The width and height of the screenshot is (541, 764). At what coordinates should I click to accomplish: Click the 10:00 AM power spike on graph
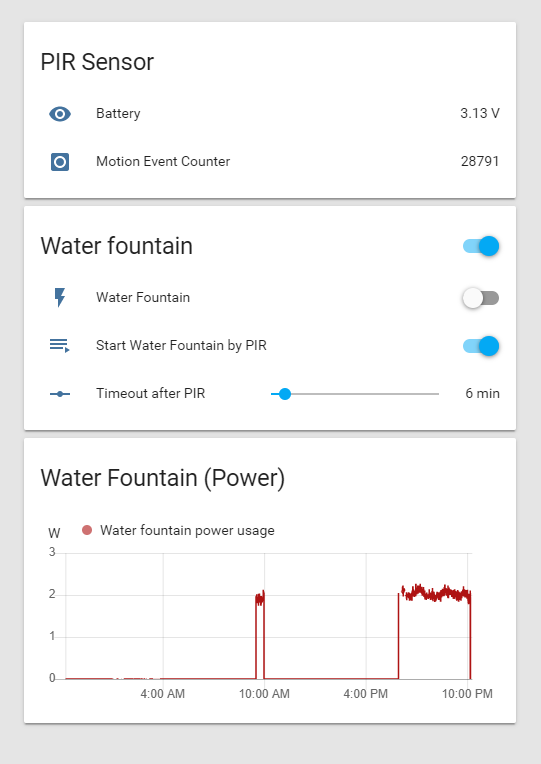(260, 633)
